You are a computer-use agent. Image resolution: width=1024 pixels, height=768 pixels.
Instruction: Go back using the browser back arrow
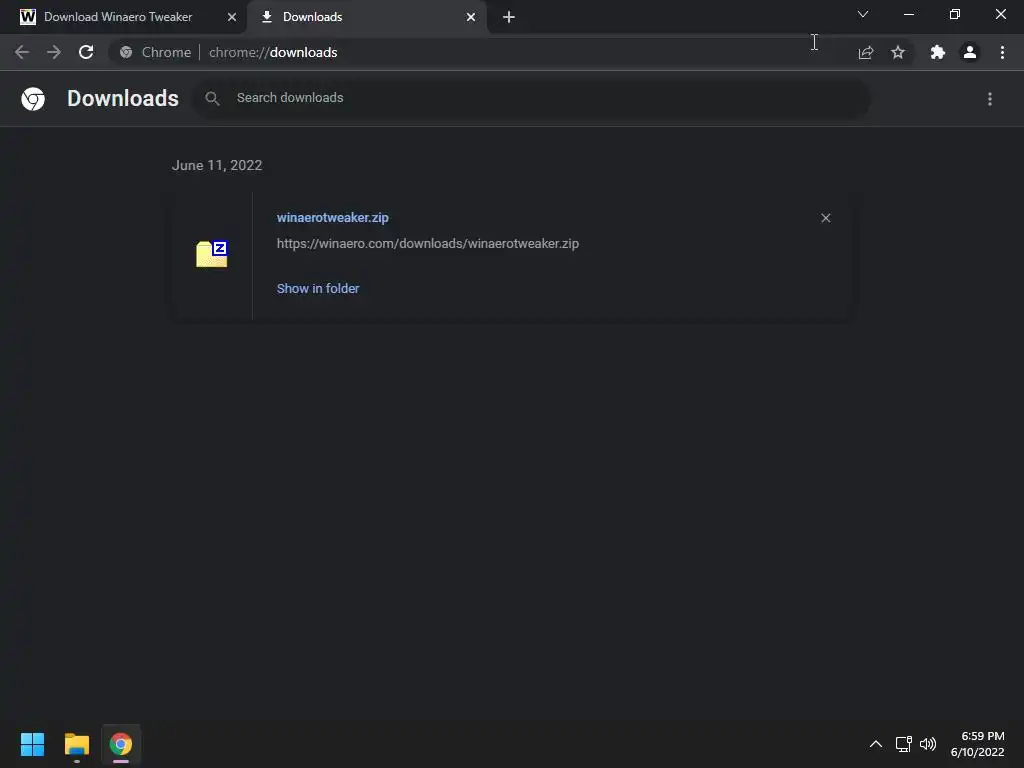tap(22, 52)
